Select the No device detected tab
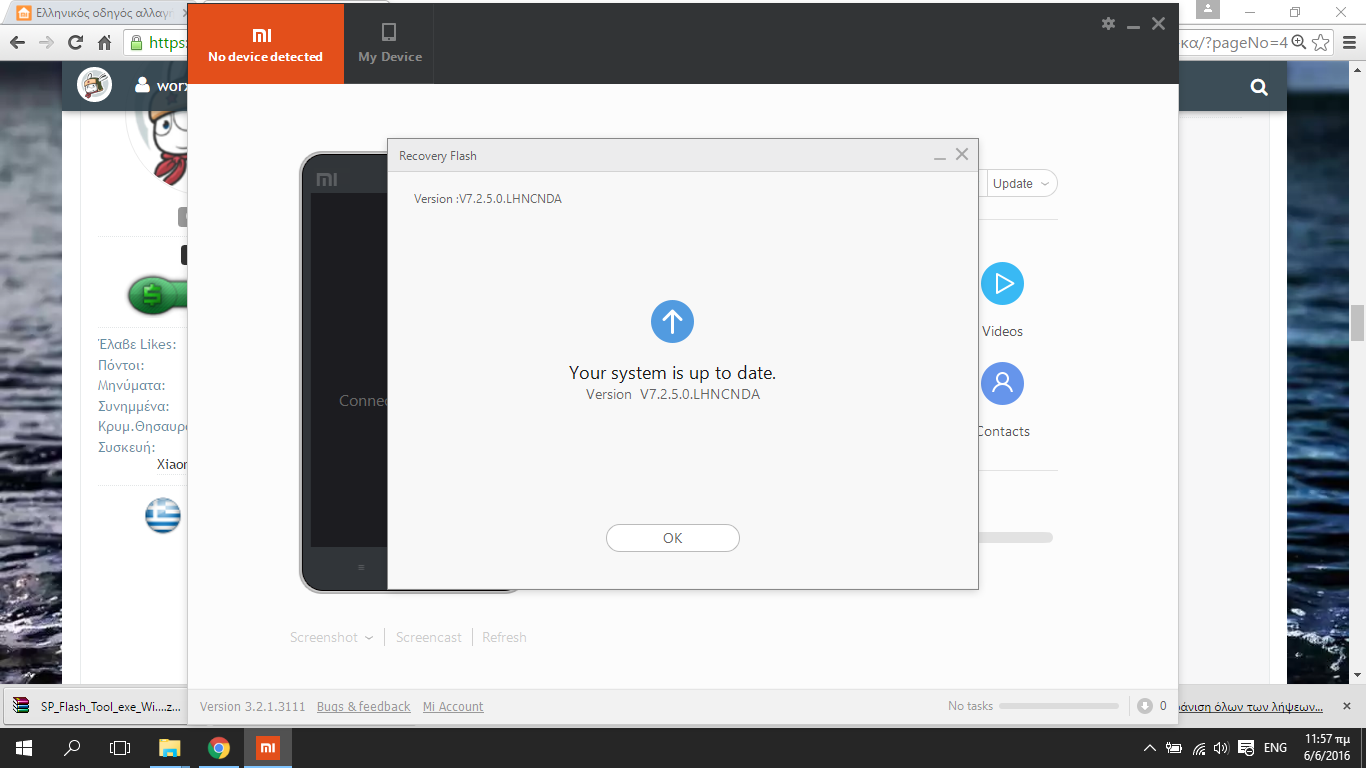The width and height of the screenshot is (1366, 768). pos(266,43)
